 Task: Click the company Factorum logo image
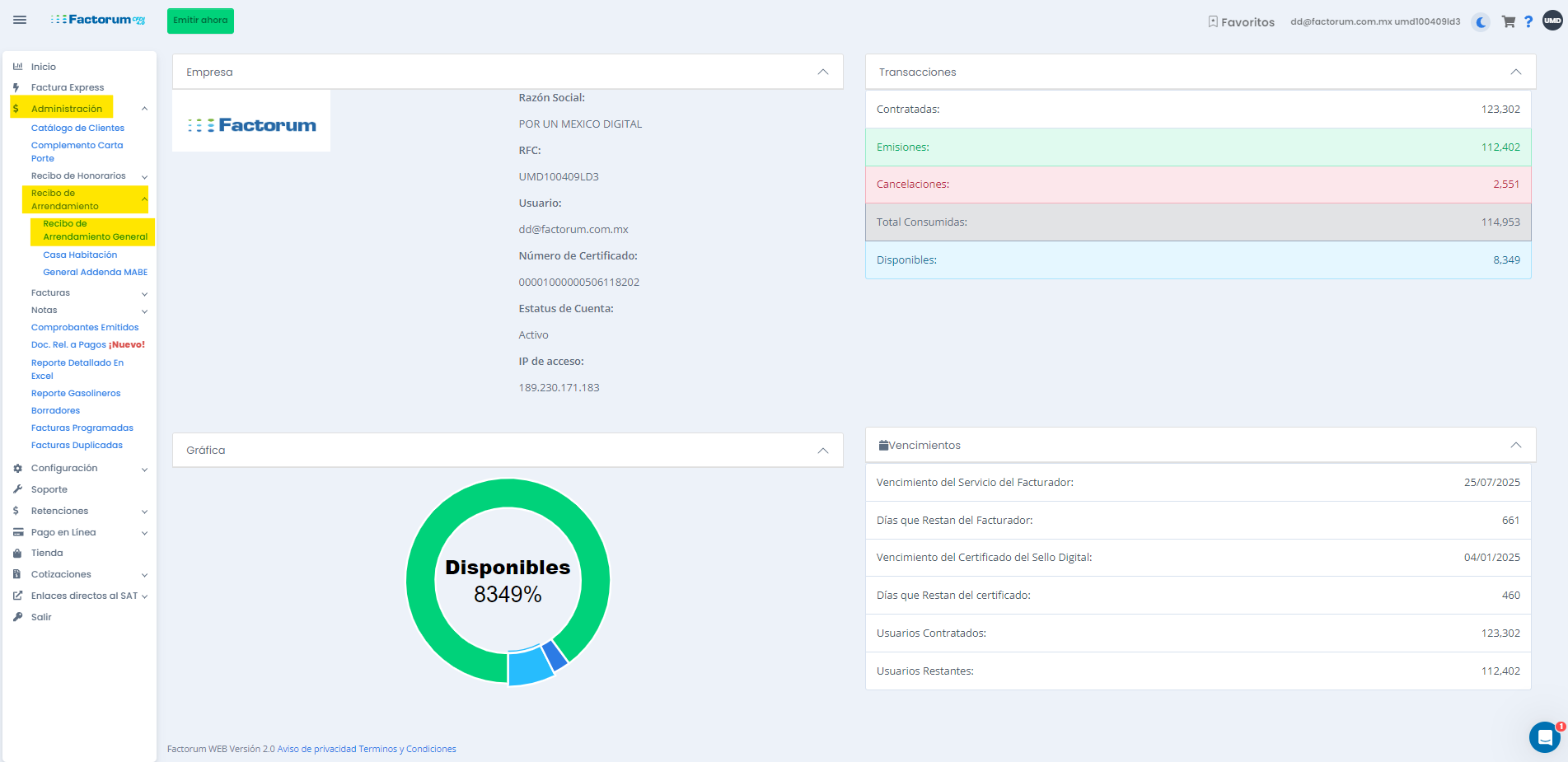[251, 121]
